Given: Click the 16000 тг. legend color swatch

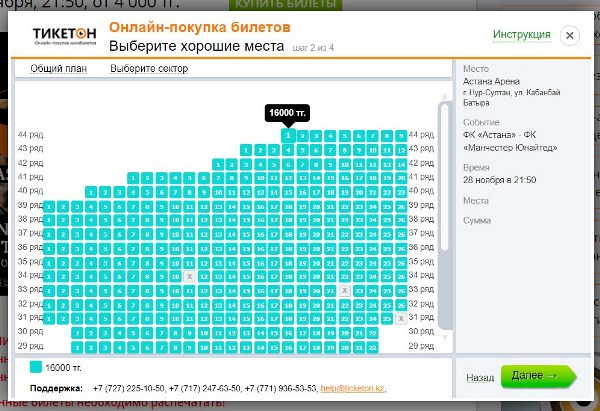Looking at the screenshot, I should (x=36, y=367).
